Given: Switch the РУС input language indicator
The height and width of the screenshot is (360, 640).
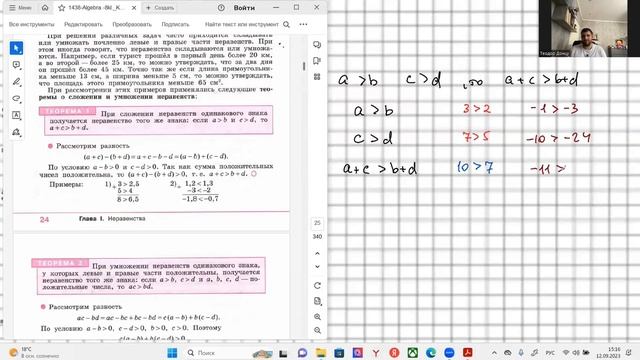Looking at the screenshot, I should click(x=550, y=353).
